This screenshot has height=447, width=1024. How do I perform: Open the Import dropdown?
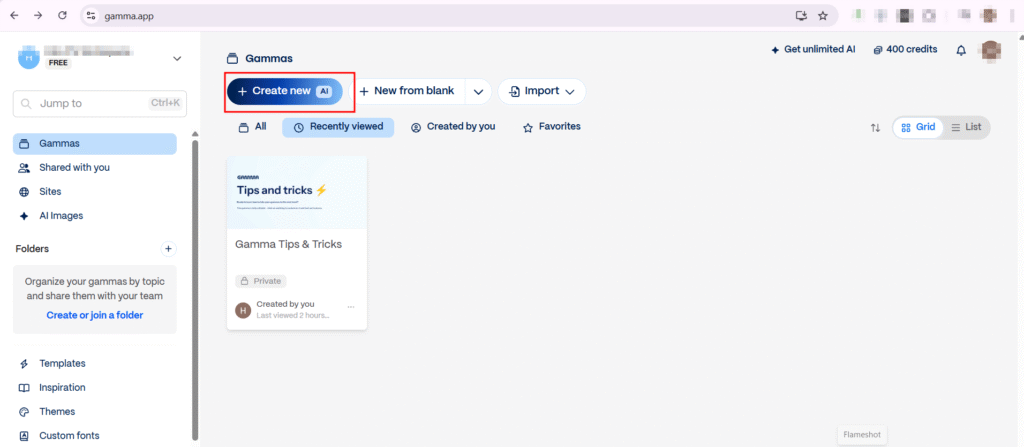(541, 91)
